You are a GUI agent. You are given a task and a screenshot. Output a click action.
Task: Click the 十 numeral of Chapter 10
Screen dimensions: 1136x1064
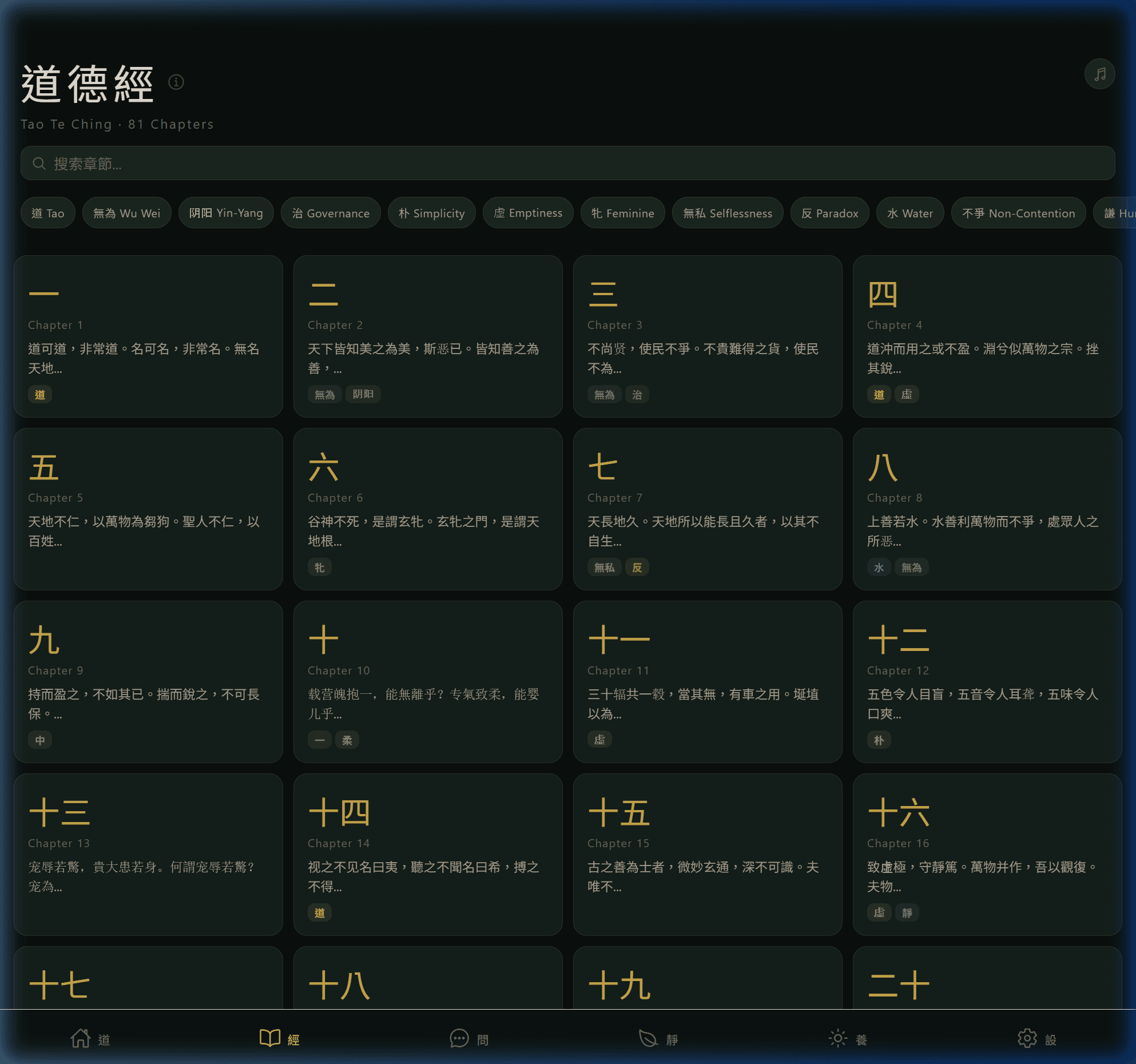coord(324,640)
